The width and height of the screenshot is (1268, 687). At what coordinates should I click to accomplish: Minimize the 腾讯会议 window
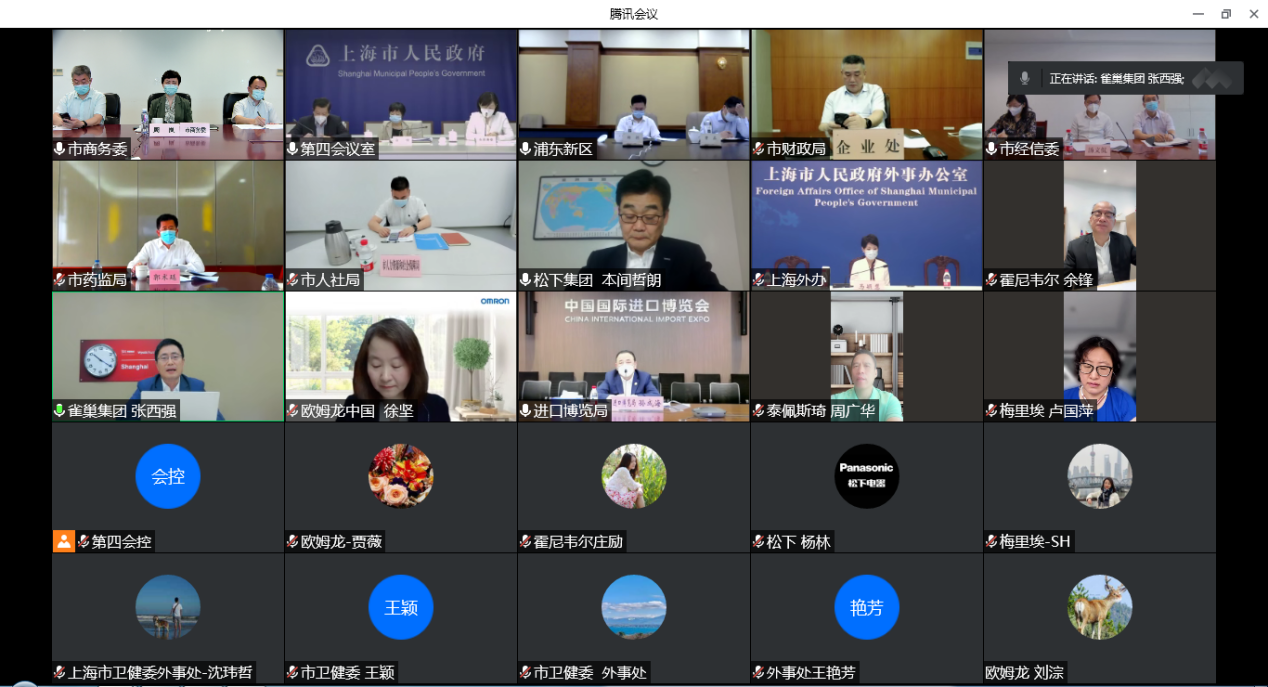point(1198,14)
